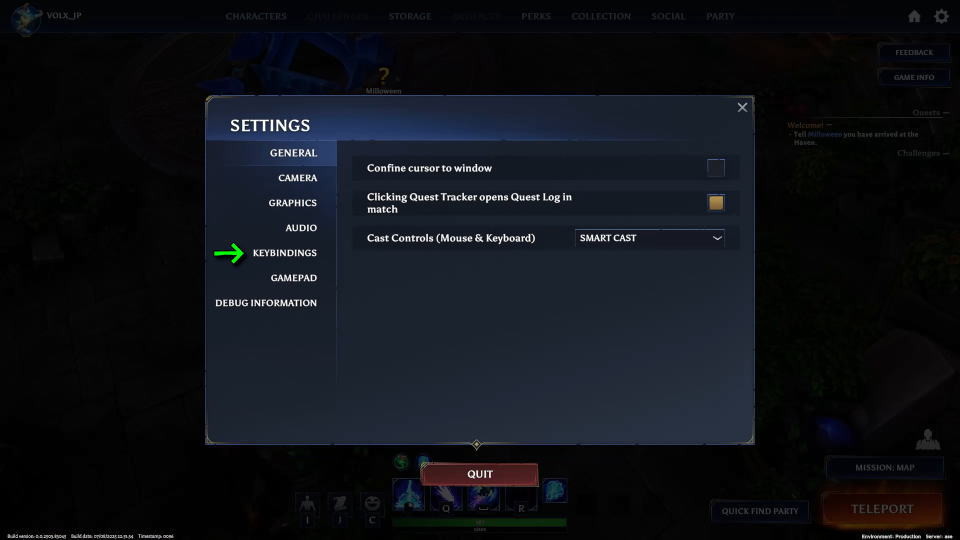
Task: Click the emote smiley icon bound to C
Action: [x=372, y=504]
